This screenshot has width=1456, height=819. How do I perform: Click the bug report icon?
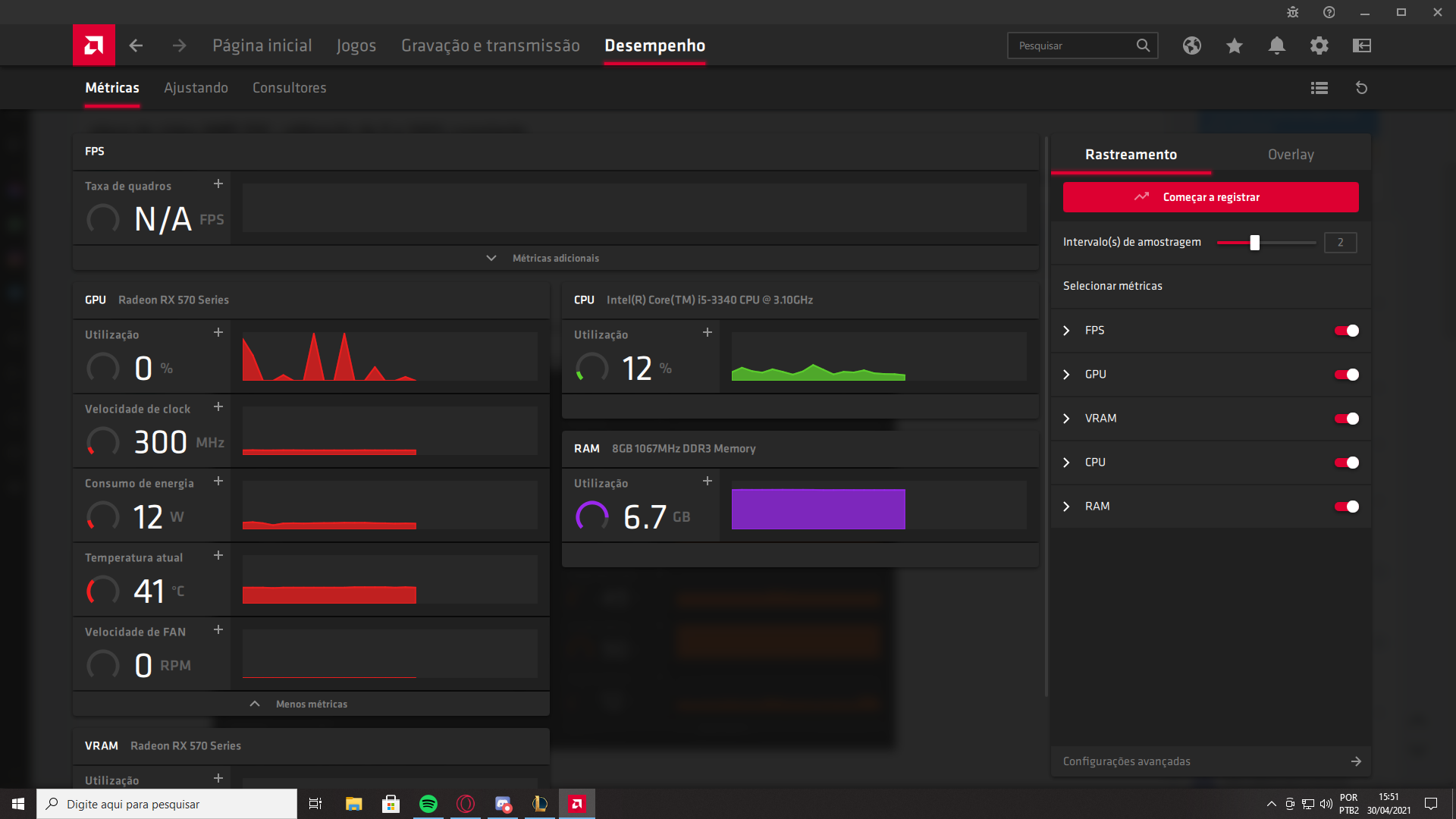point(1293,12)
